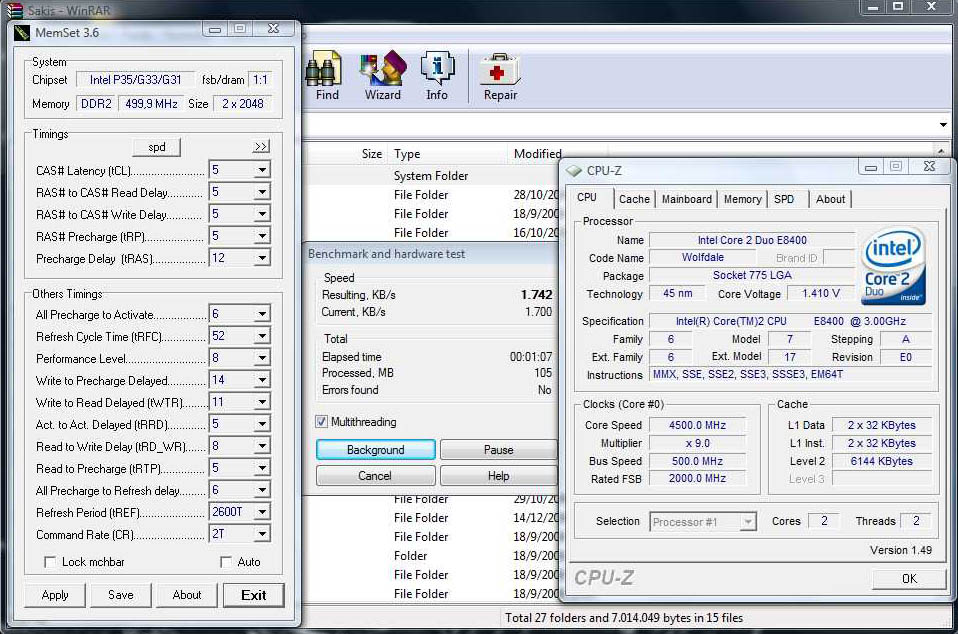
Task: Switch to the SPD tab in CPU-Z
Action: click(784, 199)
